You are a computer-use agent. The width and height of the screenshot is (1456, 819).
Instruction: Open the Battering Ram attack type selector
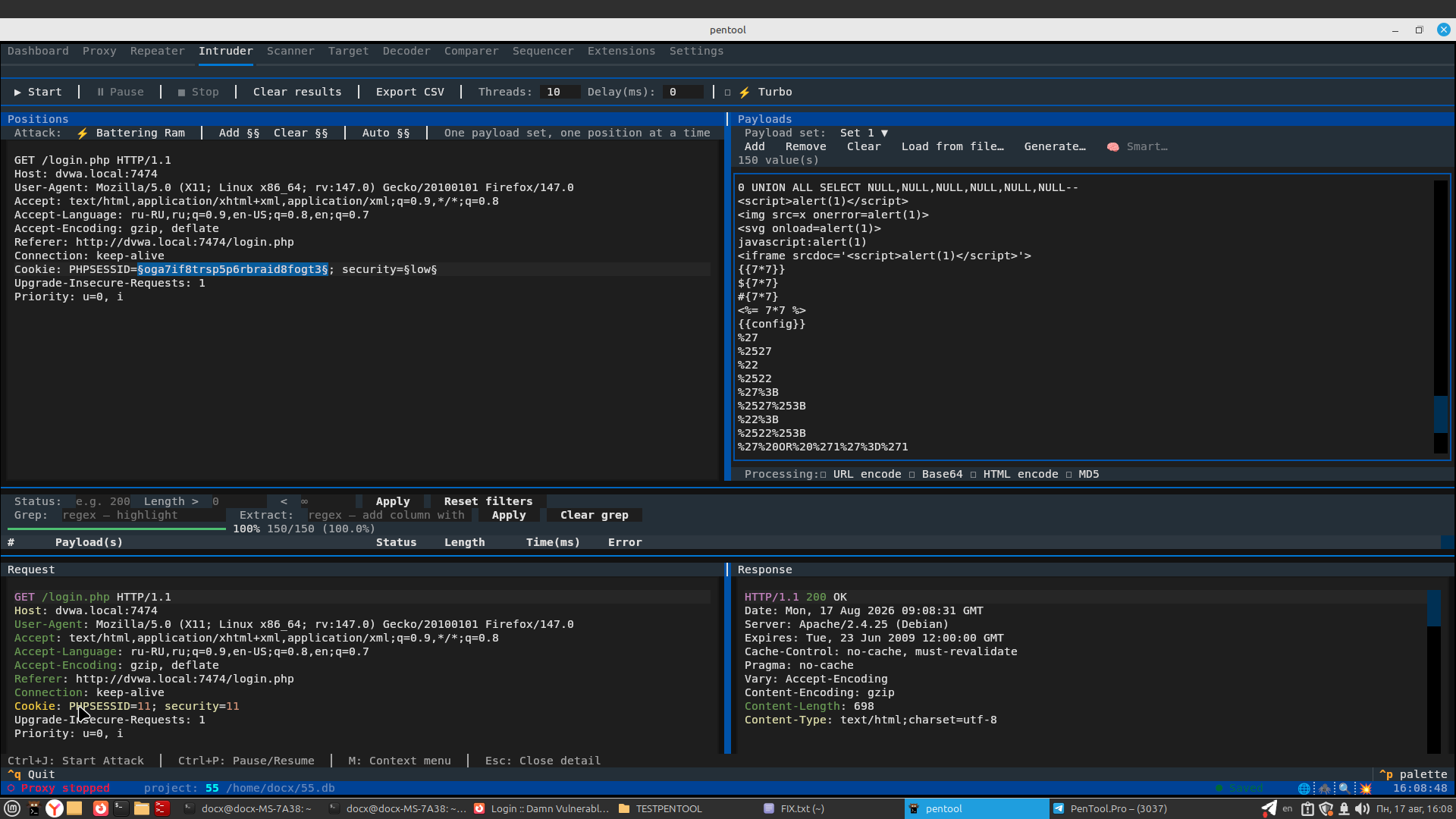click(x=131, y=133)
